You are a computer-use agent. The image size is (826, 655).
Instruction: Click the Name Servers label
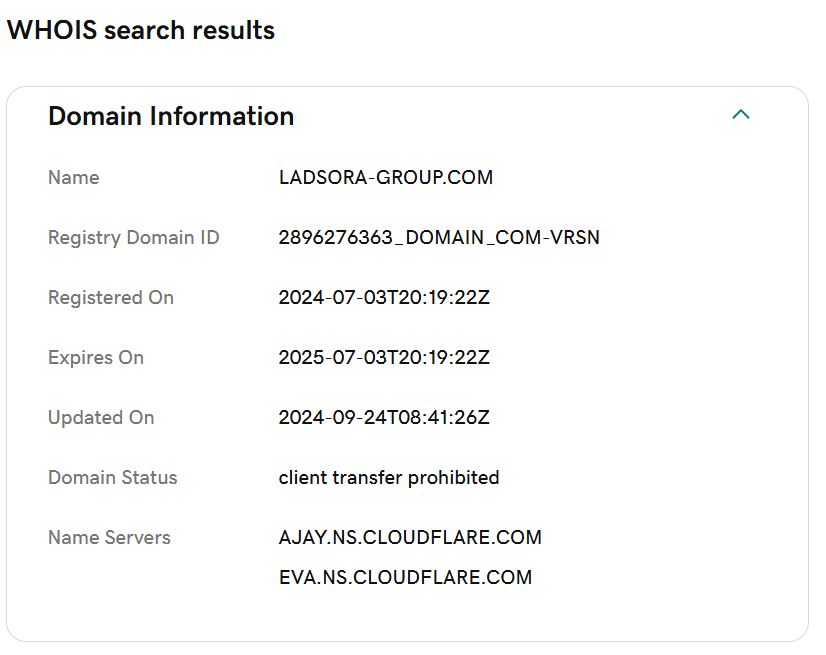pyautogui.click(x=109, y=537)
